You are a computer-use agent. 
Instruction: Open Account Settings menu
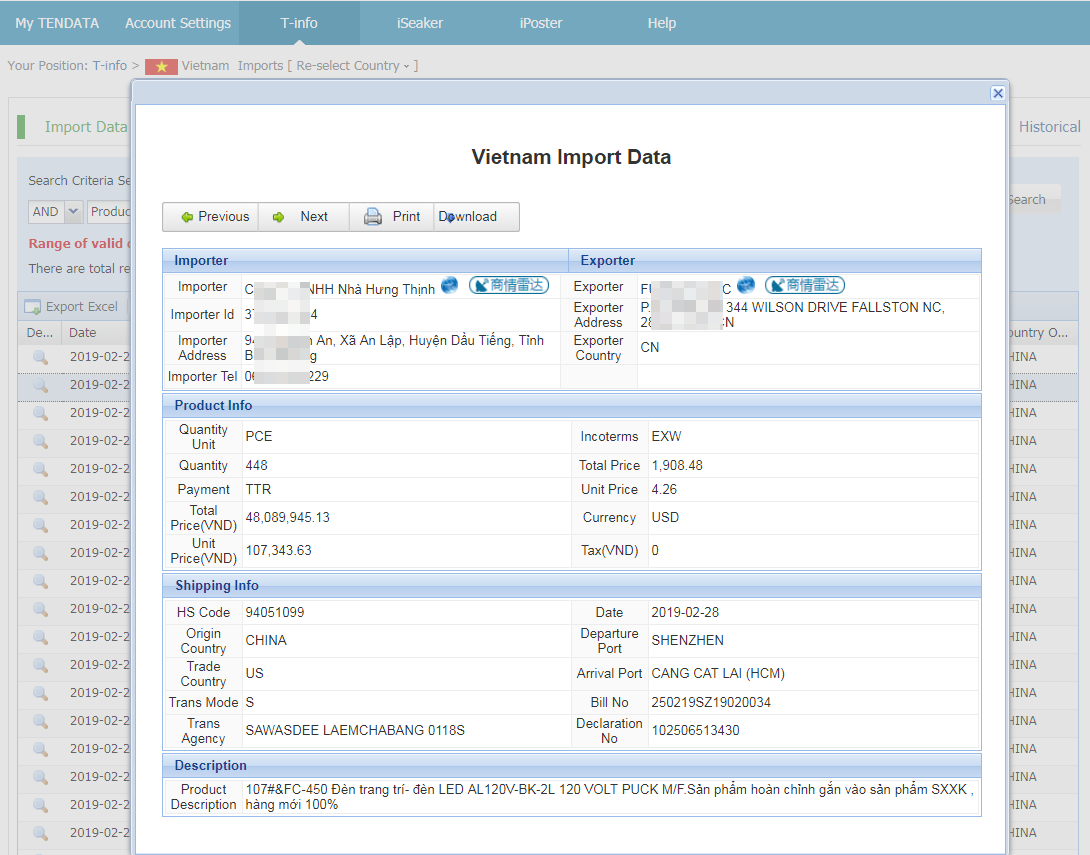click(177, 23)
